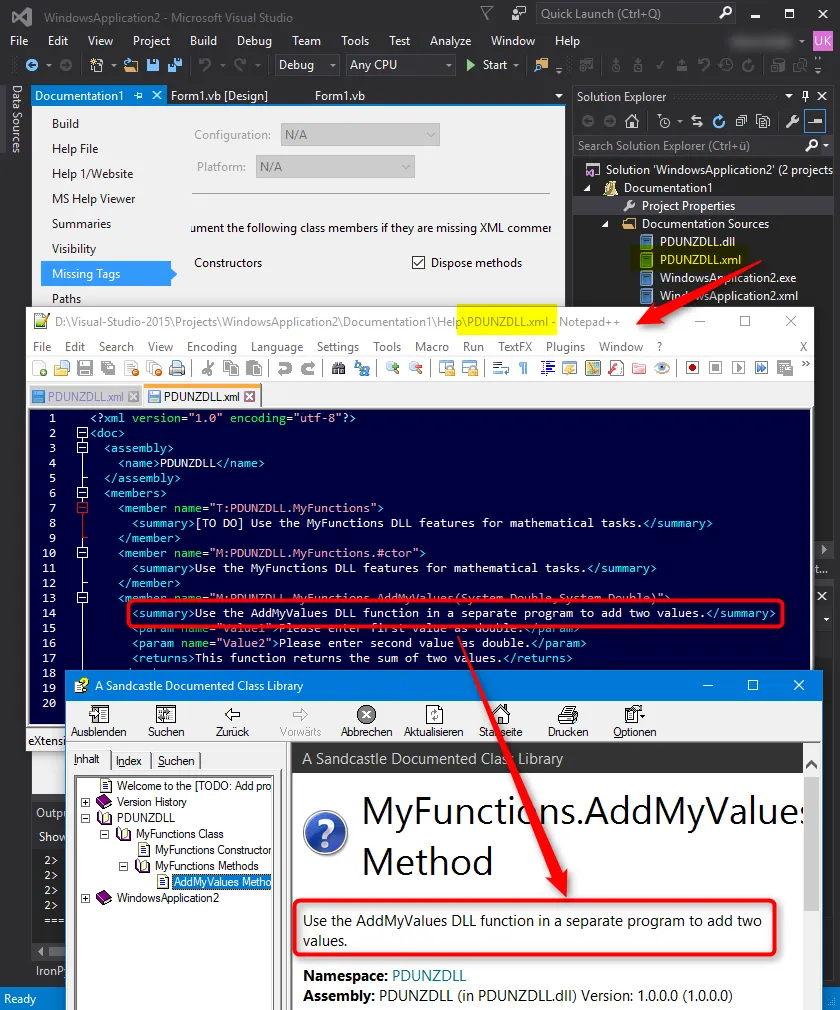The height and width of the screenshot is (1010, 840).
Task: Click the Notepad++ Replace icon
Action: coord(362,368)
